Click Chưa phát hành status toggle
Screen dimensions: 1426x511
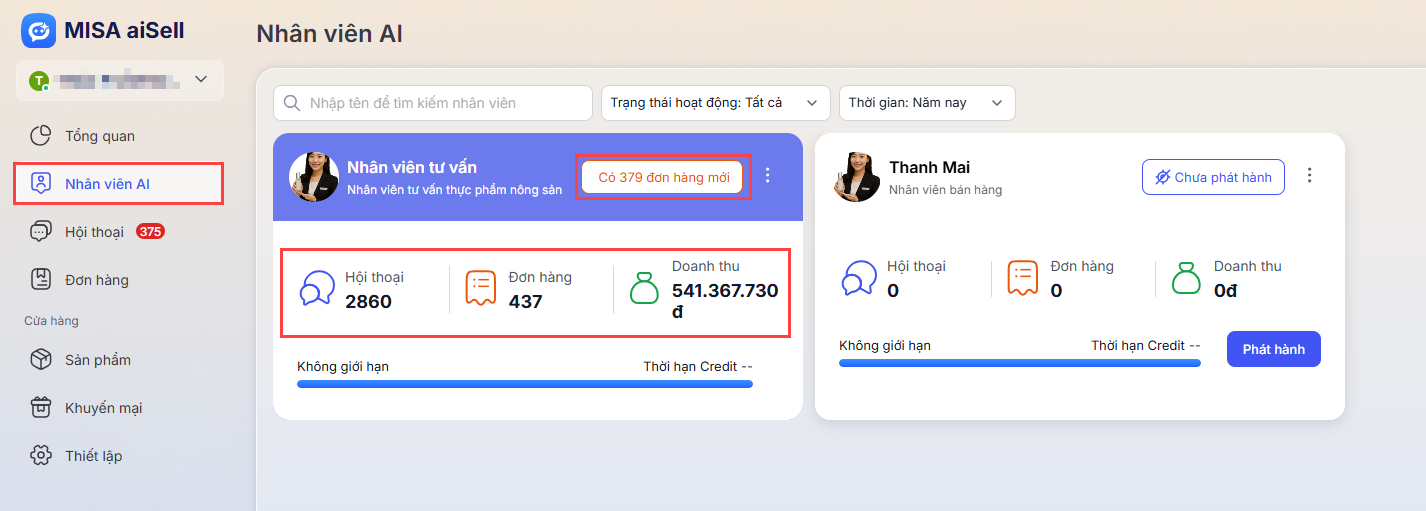pyautogui.click(x=1213, y=177)
